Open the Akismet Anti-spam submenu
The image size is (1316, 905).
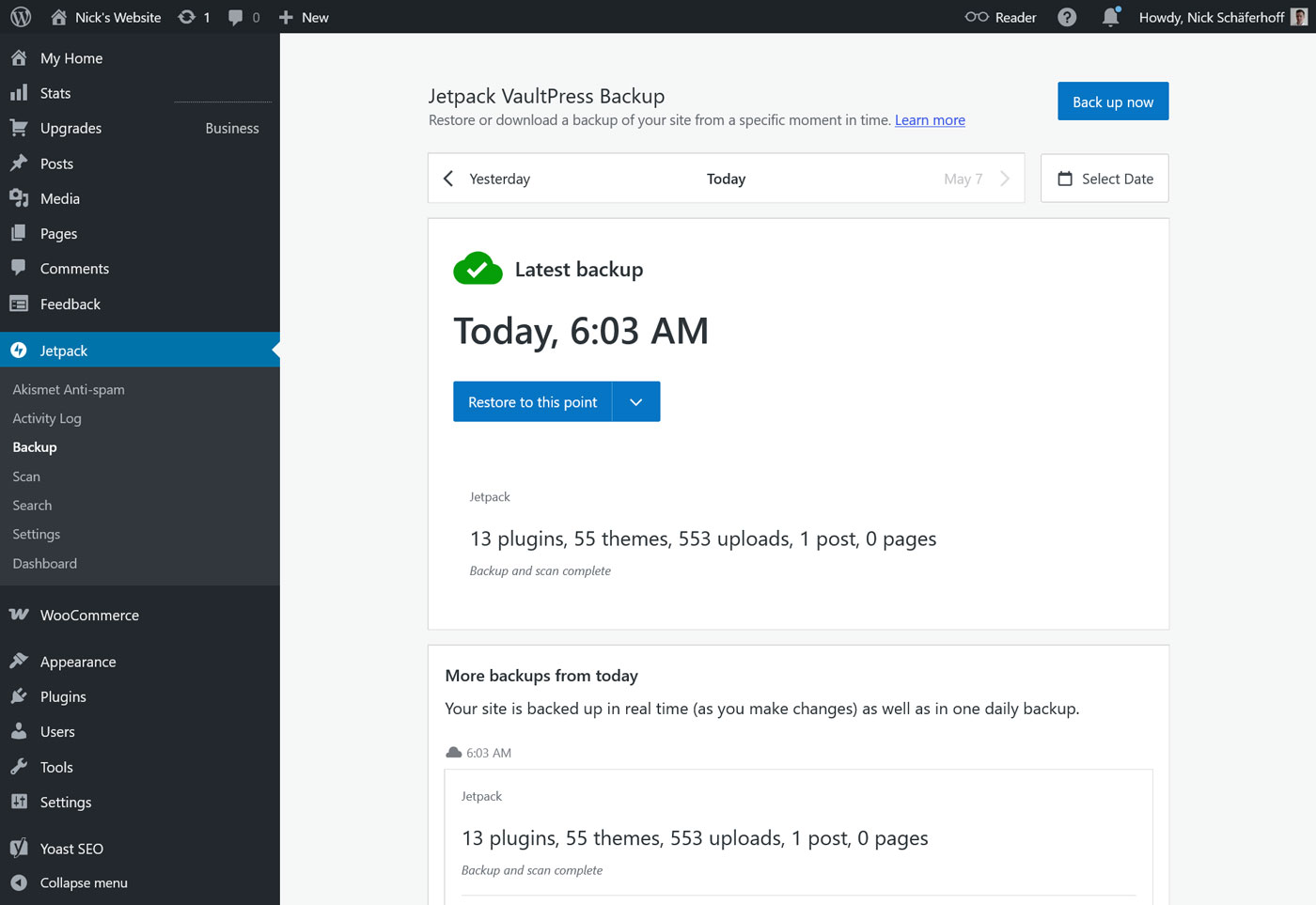point(69,389)
